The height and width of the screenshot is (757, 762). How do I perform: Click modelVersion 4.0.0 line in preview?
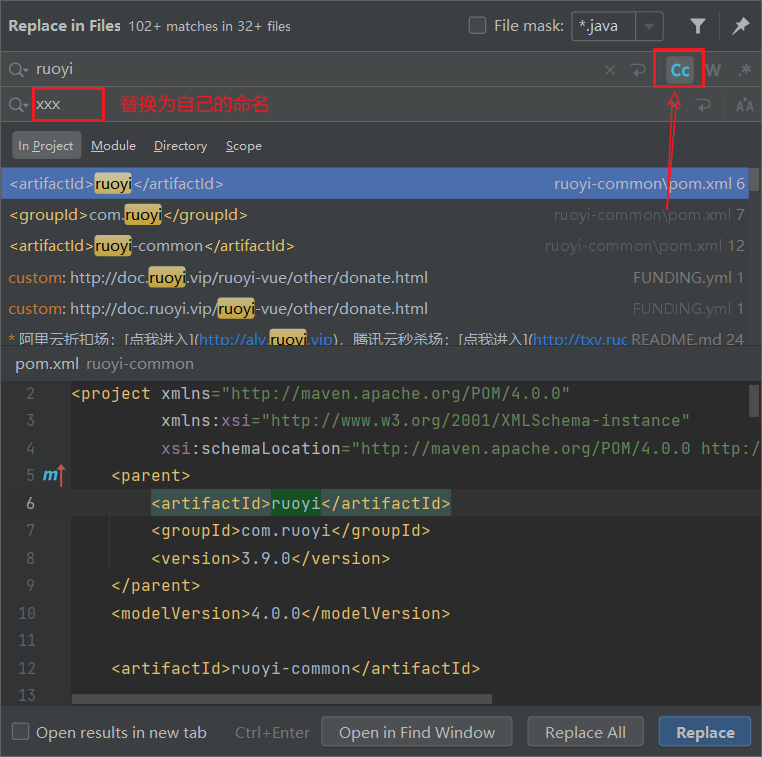point(281,613)
